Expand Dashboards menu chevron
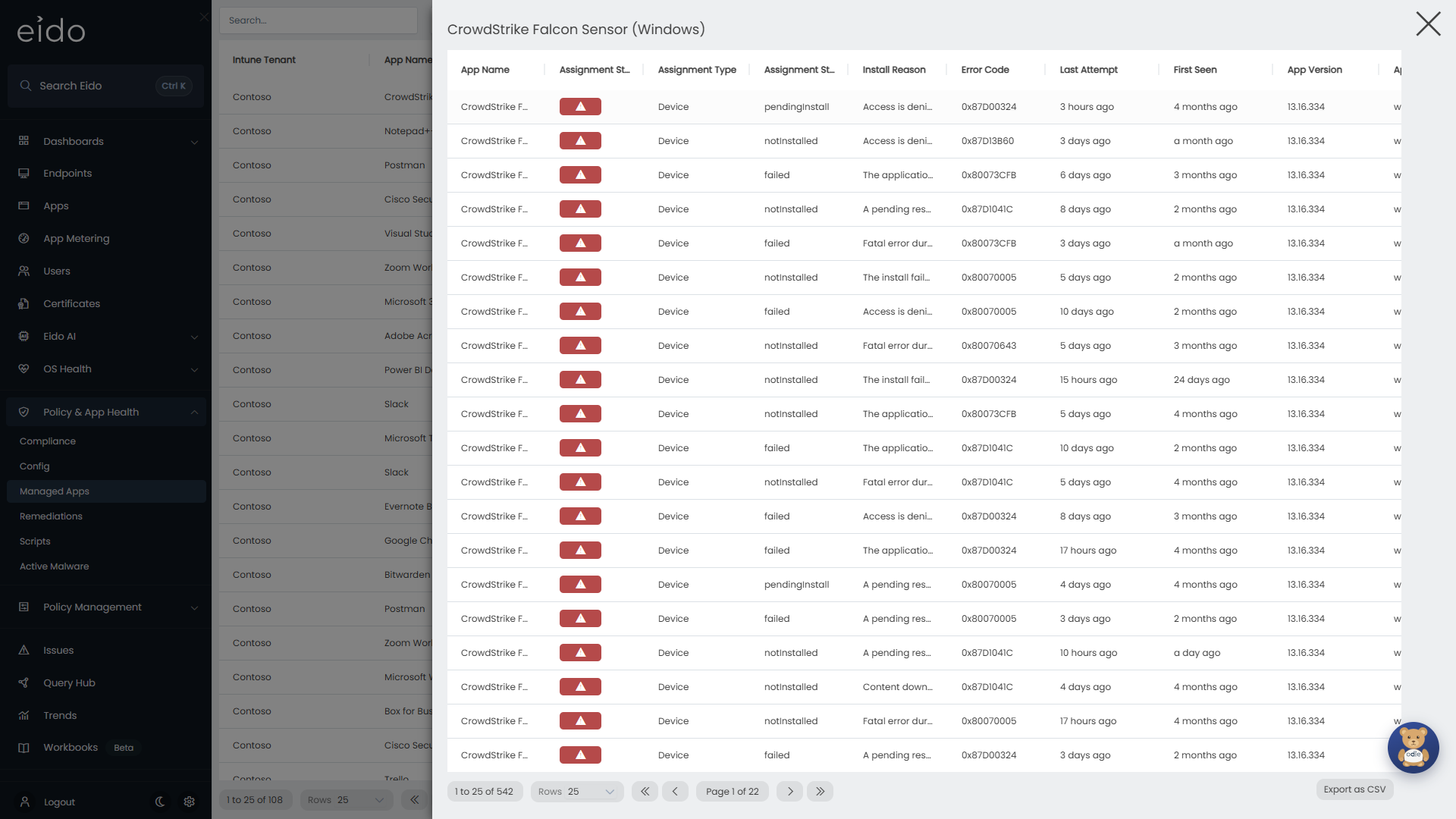This screenshot has width=1456, height=819. [194, 142]
